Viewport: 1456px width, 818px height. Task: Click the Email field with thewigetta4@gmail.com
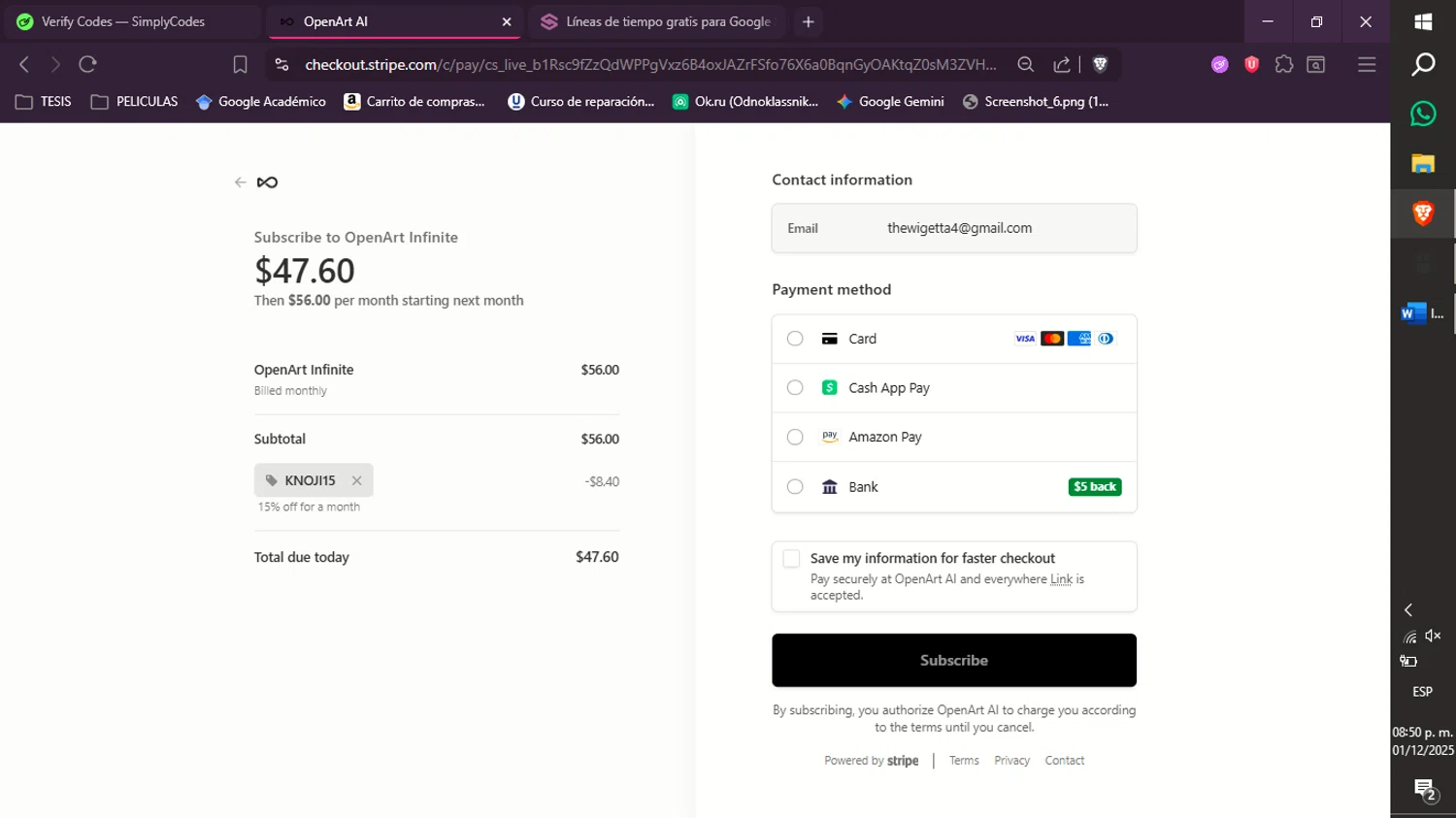[x=954, y=228]
